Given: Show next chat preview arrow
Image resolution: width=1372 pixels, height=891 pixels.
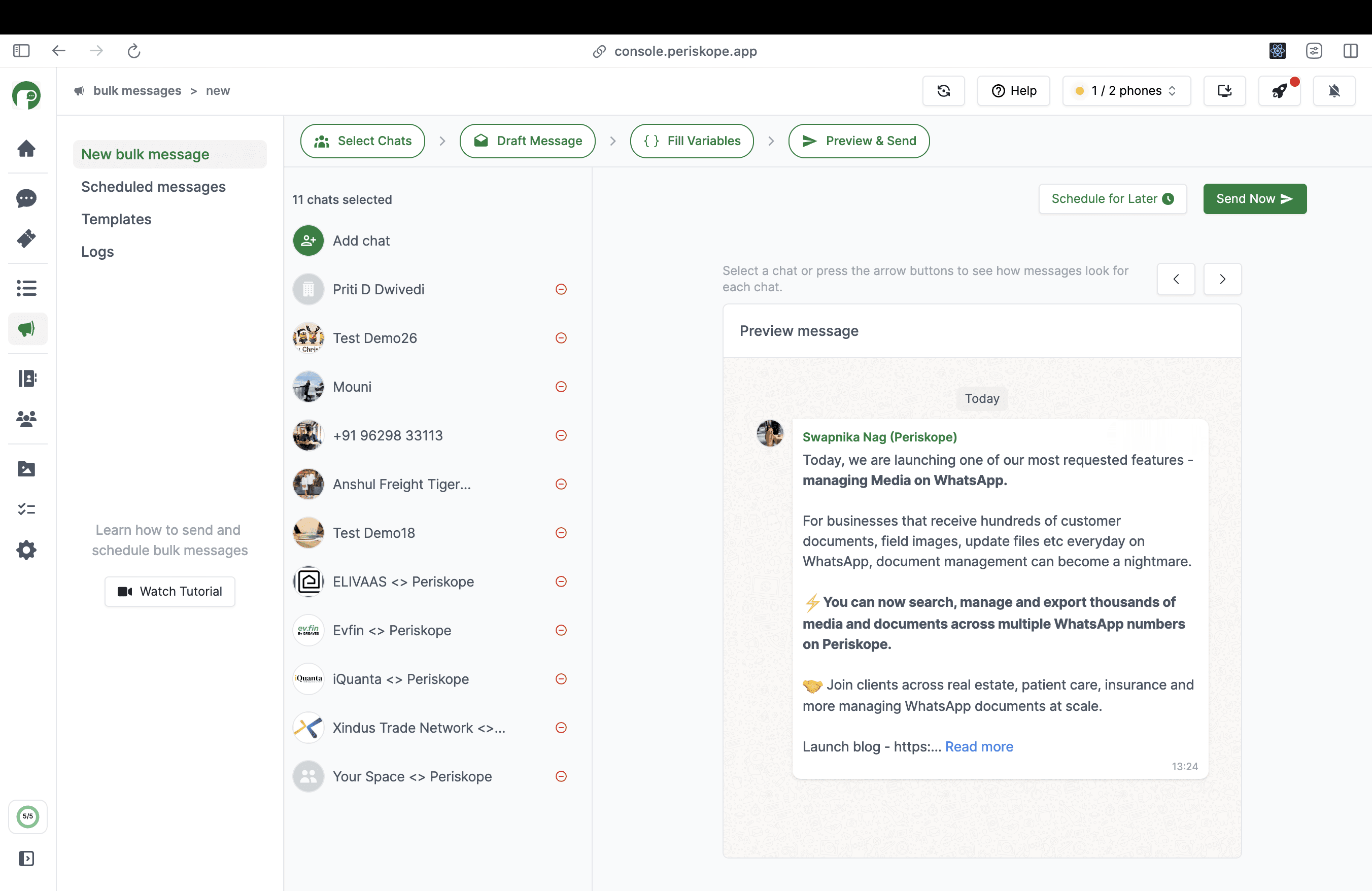Looking at the screenshot, I should pos(1222,279).
